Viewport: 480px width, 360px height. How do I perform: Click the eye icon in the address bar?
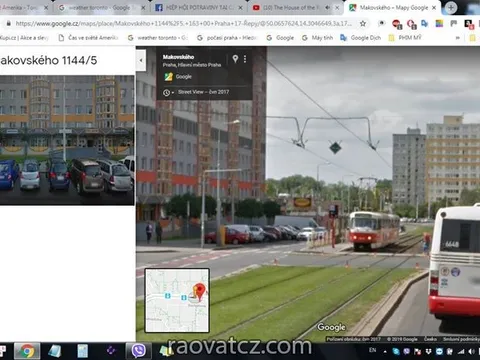point(381,23)
